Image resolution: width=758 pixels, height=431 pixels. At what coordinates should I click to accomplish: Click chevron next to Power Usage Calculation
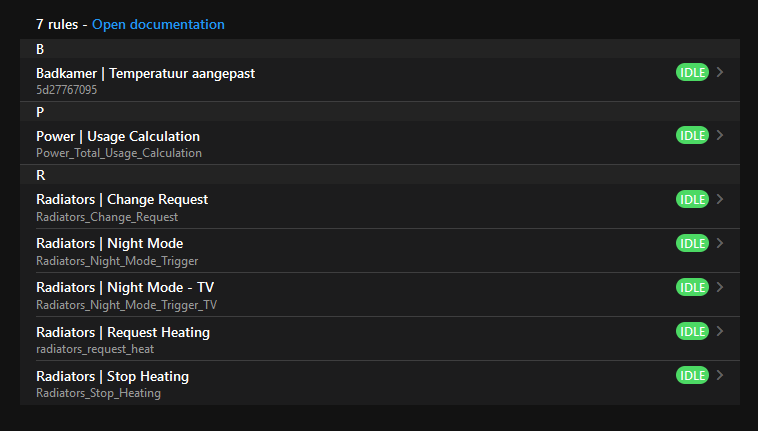(721, 135)
